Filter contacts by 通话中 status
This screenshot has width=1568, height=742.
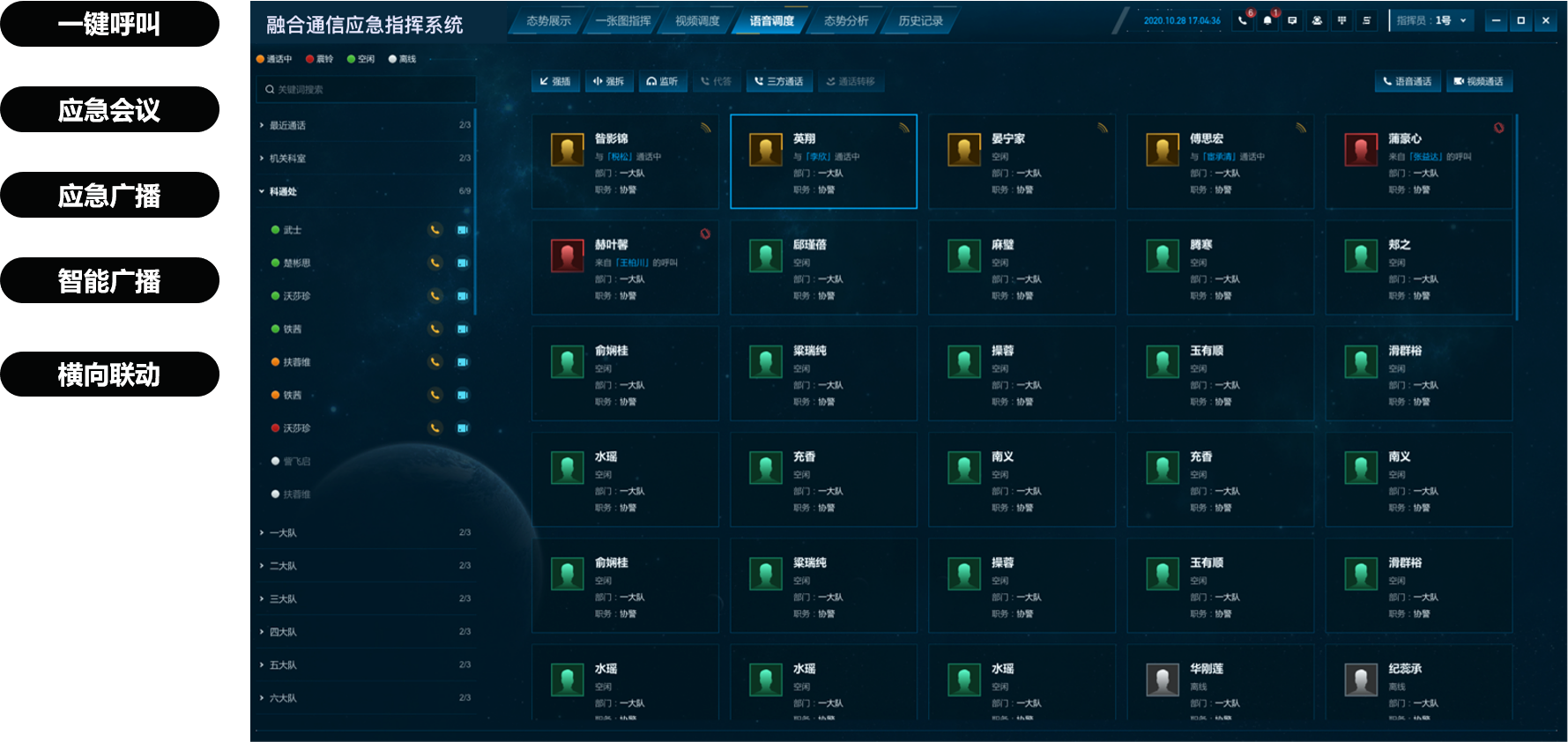[274, 59]
